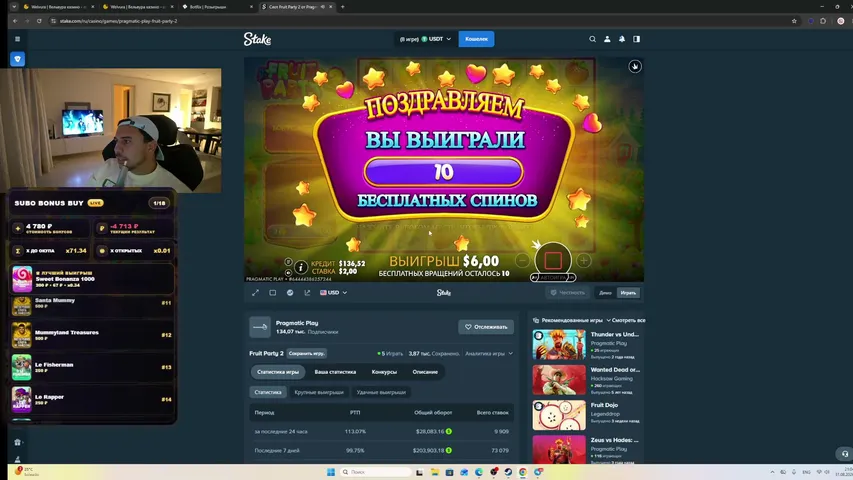Viewport: 853px width, 480px height.
Task: Open live stats icon below game
Action: click(x=290, y=293)
